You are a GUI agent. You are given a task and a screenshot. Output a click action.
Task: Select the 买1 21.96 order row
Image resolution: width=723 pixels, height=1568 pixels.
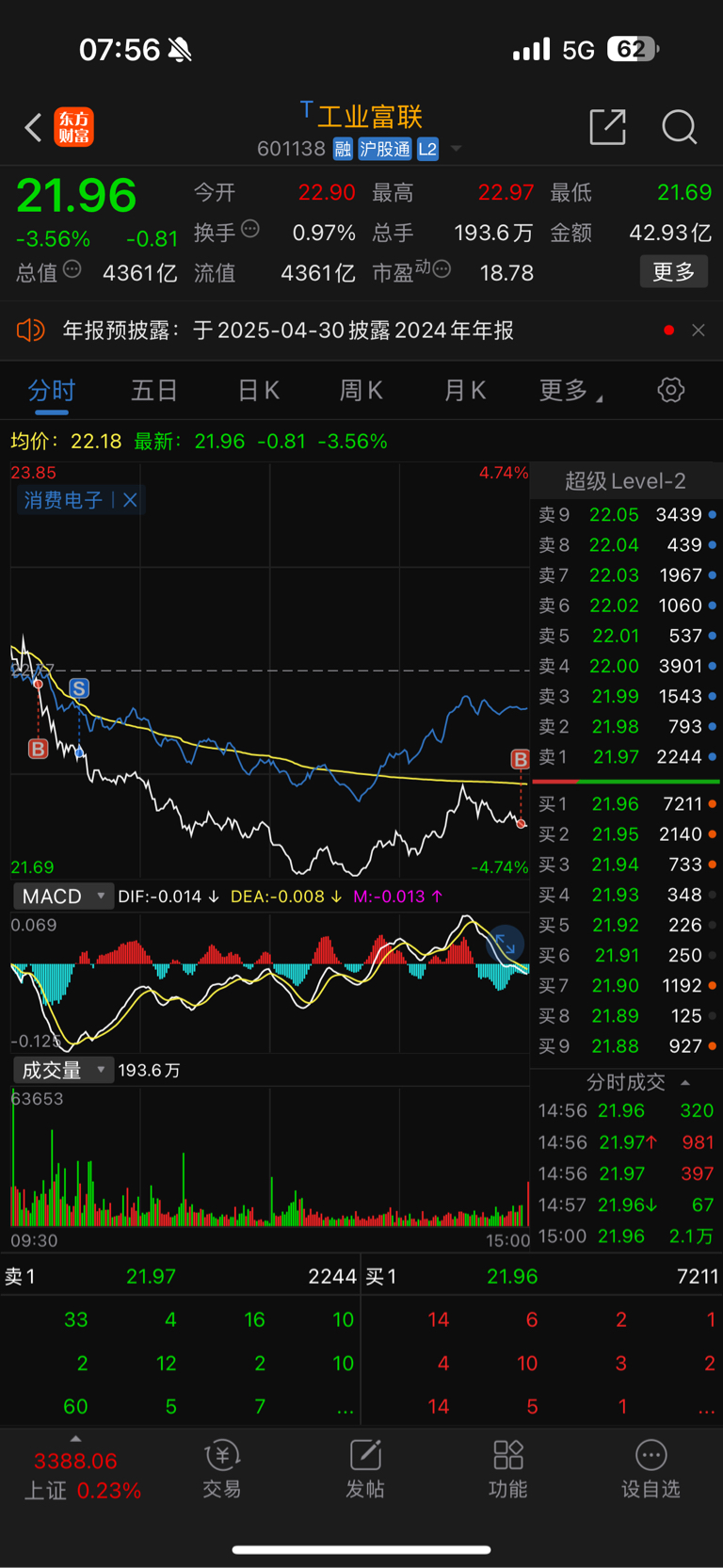627,804
